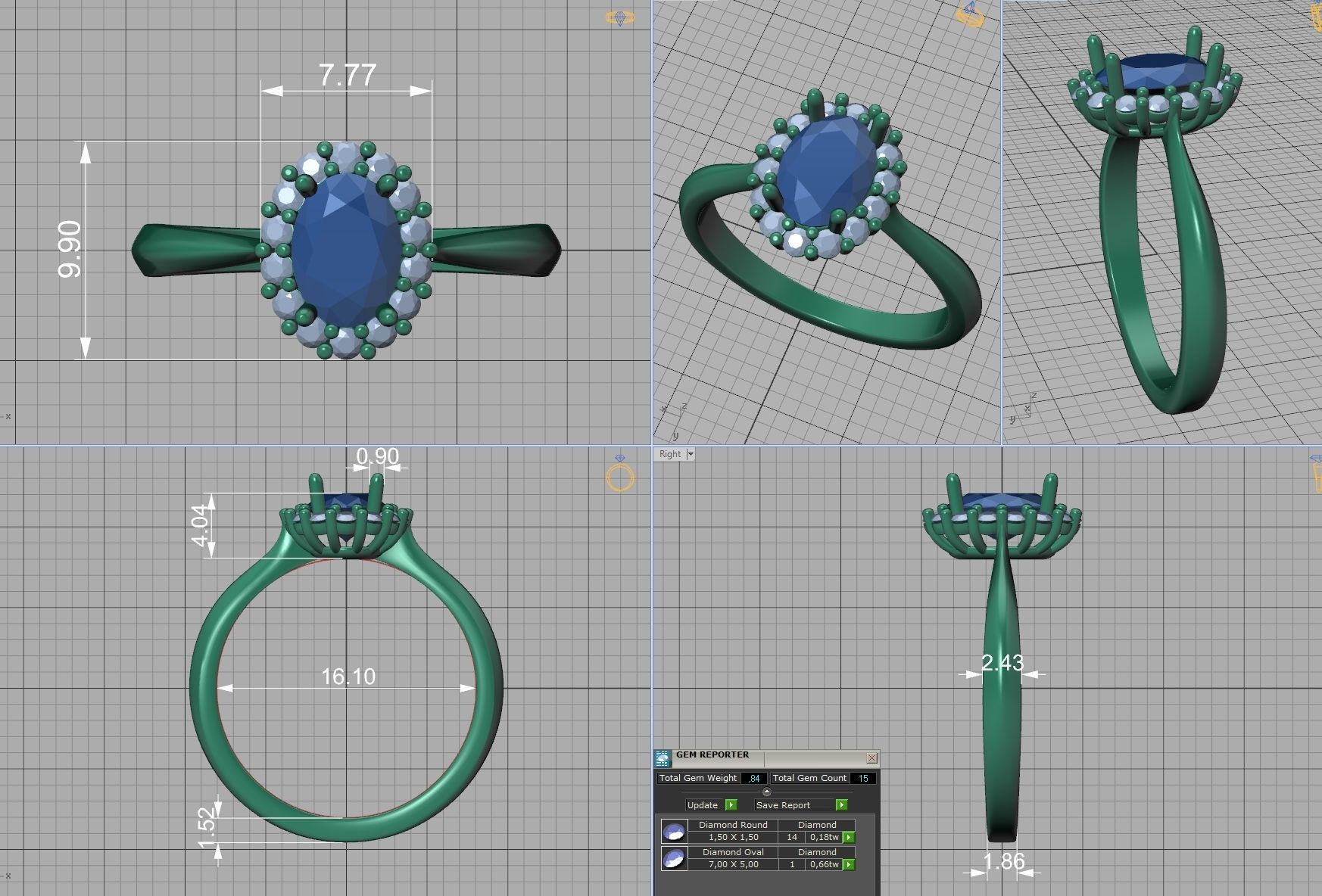Click the 7.77 width dimension label

[x=347, y=75]
